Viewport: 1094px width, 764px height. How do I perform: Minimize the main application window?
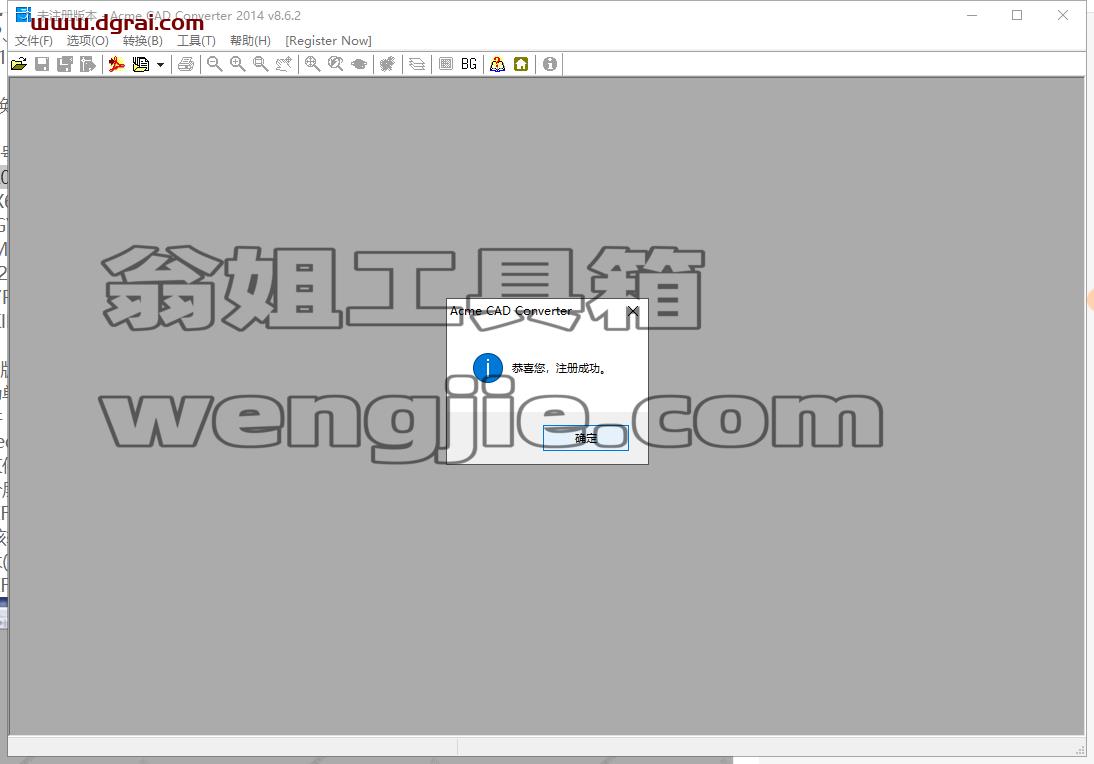[972, 15]
